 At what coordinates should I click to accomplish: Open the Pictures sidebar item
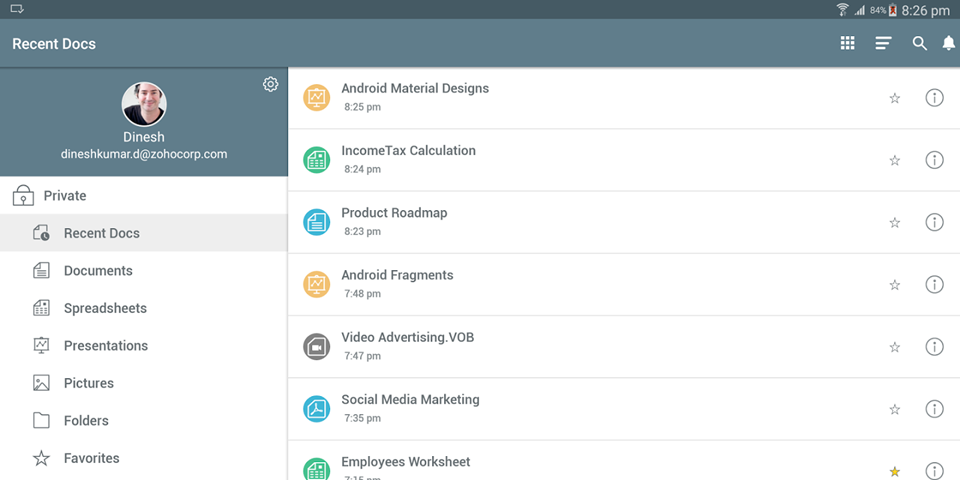coord(144,383)
